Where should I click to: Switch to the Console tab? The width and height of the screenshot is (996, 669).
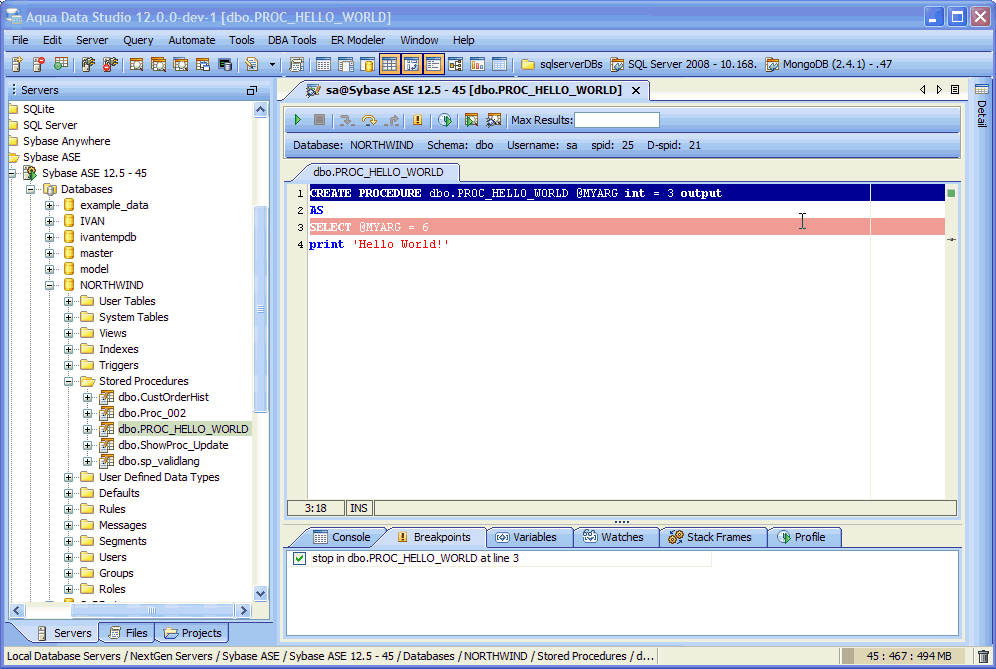(x=342, y=537)
